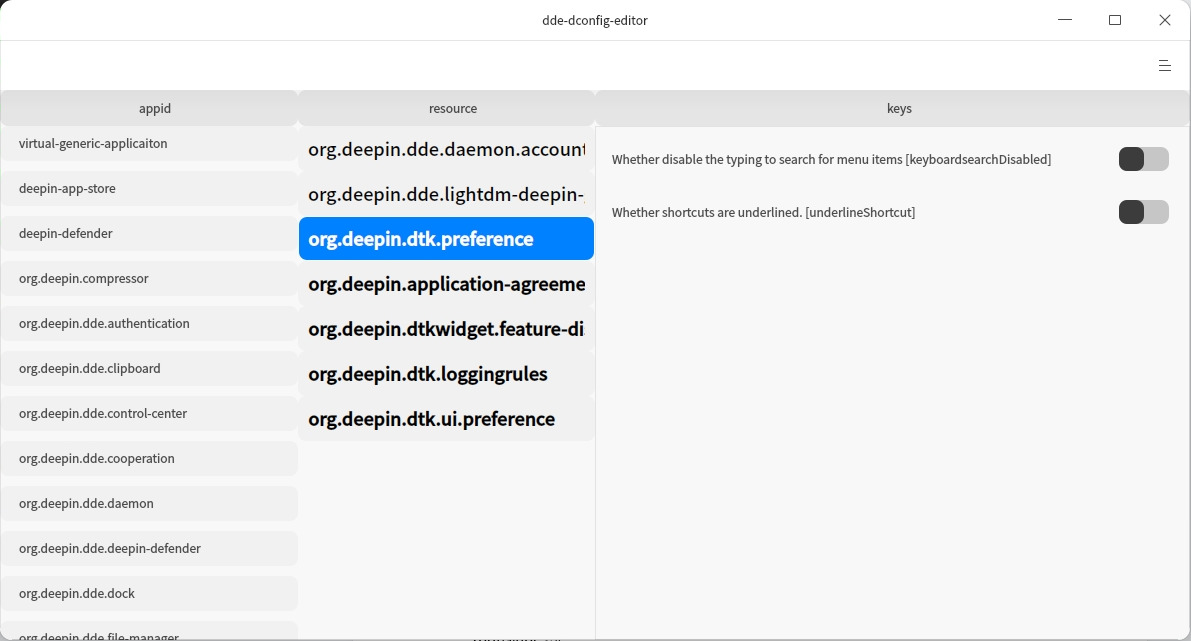Click the resource column header

(x=447, y=109)
